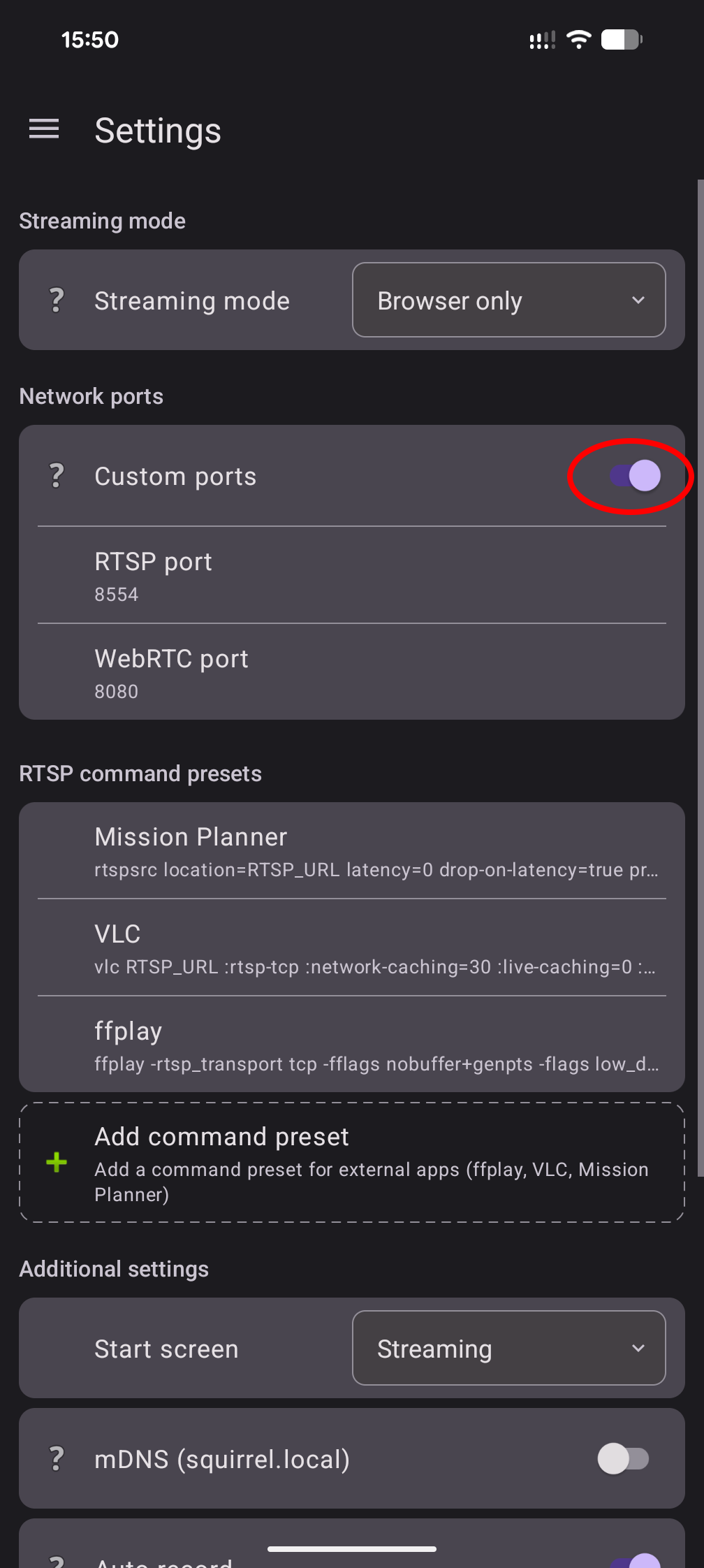Click the help icon next to mDNS
Viewport: 704px width, 1568px height.
point(56,1459)
